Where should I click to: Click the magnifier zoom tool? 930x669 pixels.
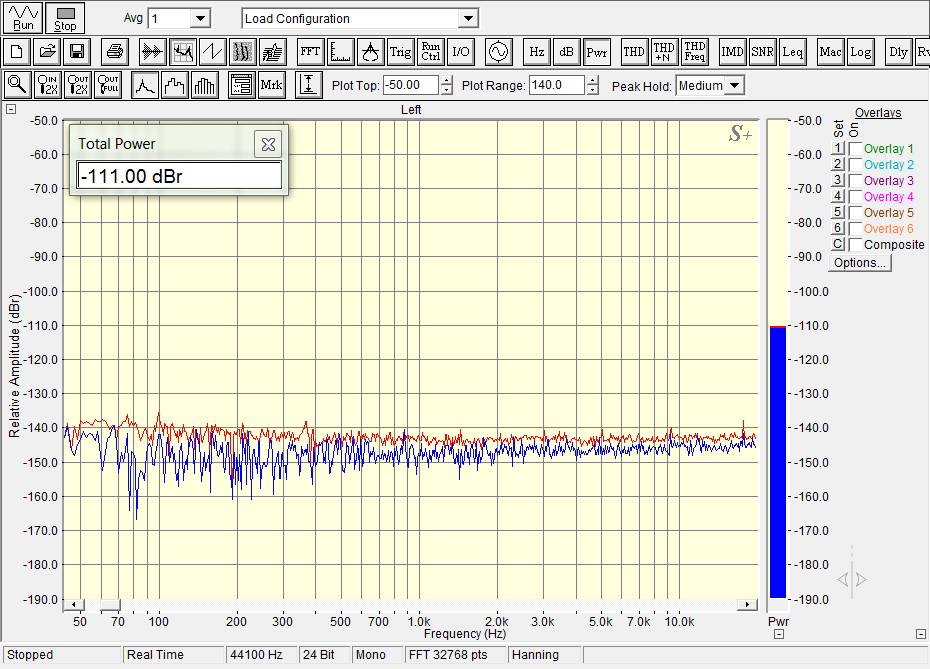pyautogui.click(x=16, y=85)
